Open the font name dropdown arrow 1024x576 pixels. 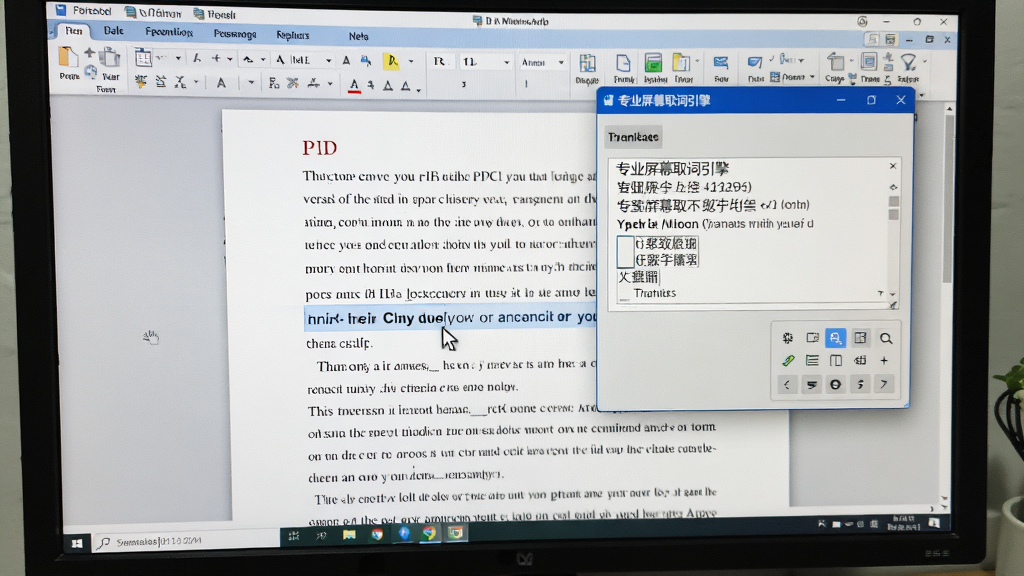tap(328, 61)
